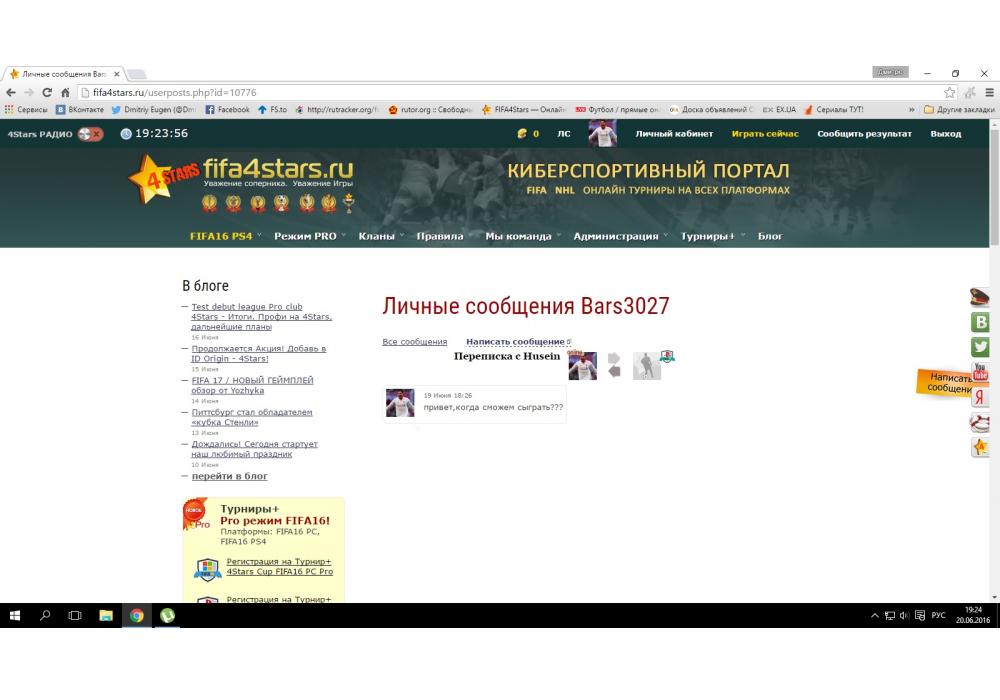Open the FIFA4Stars bookmark
This screenshot has width=1000, height=700.
pyautogui.click(x=524, y=110)
